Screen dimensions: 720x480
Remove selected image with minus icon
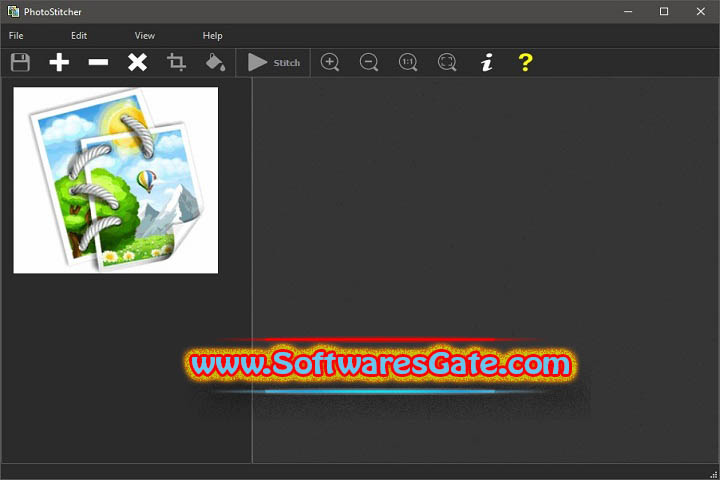[x=98, y=62]
